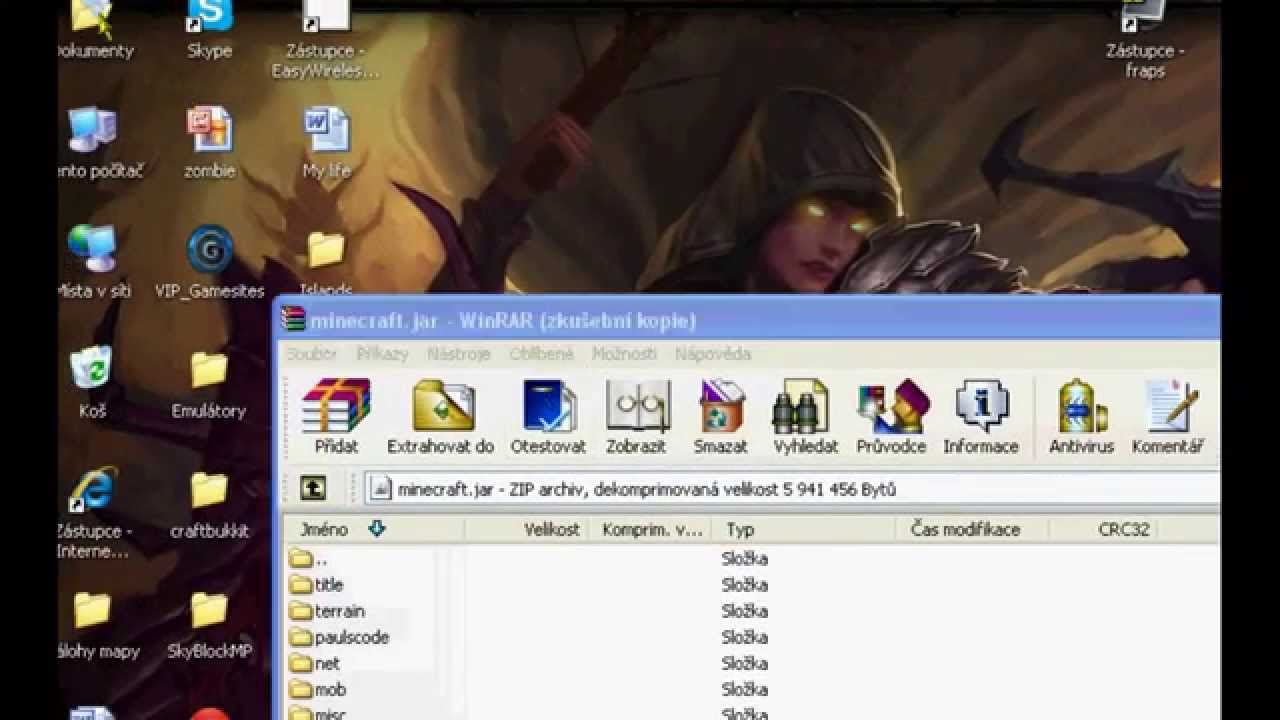Image resolution: width=1280 pixels, height=720 pixels.
Task: Select the zombie presentation desktop icon
Action: [210, 142]
